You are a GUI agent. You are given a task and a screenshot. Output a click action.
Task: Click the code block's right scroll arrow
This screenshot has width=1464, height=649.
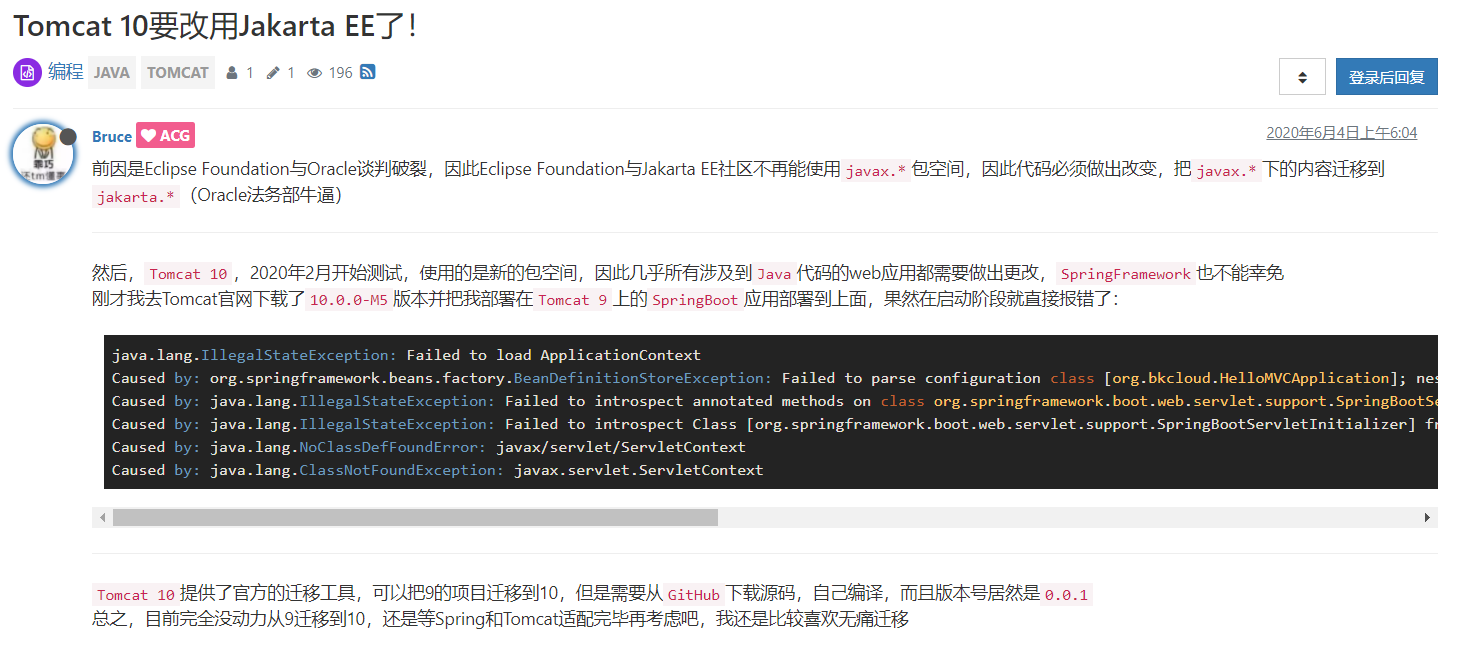1428,517
